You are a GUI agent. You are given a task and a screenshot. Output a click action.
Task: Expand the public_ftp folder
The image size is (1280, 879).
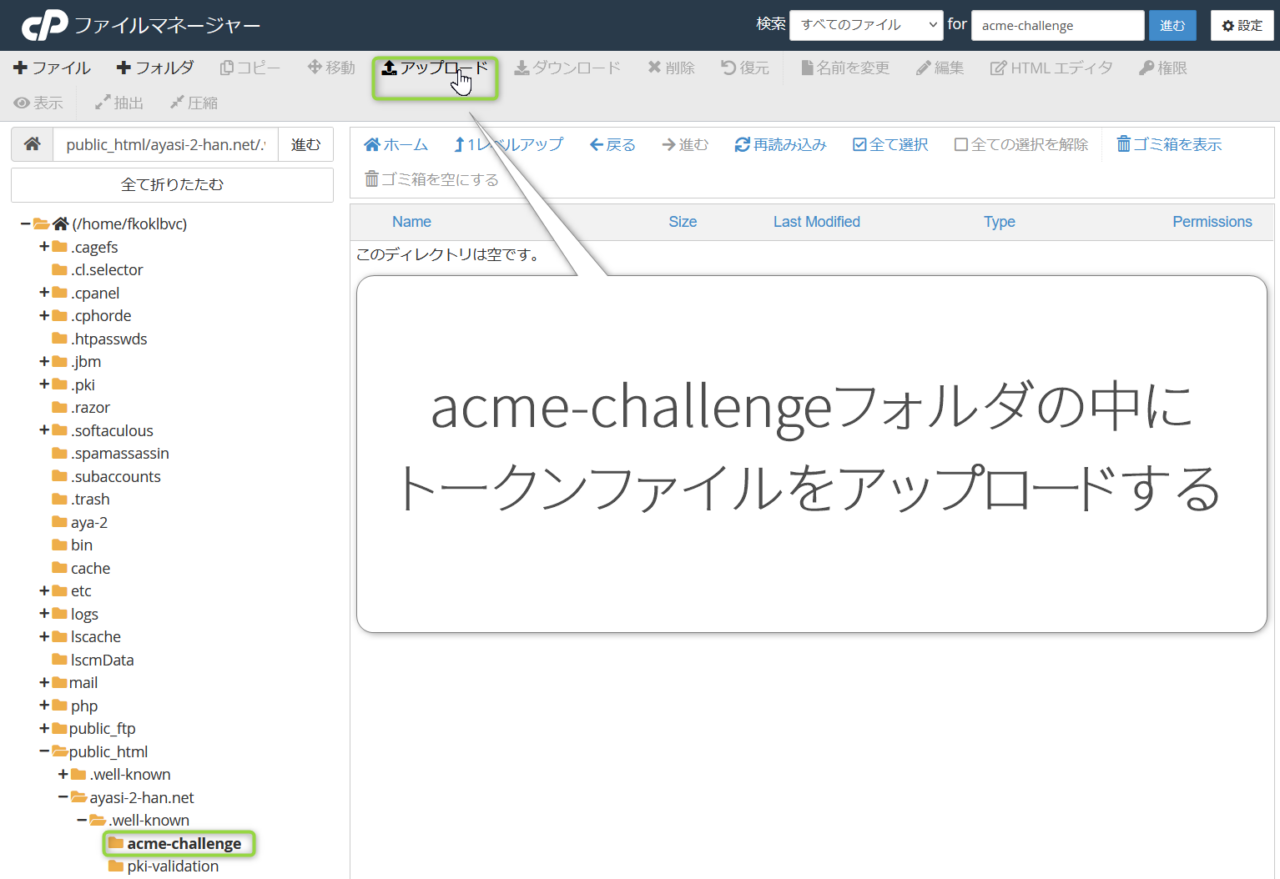[44, 729]
